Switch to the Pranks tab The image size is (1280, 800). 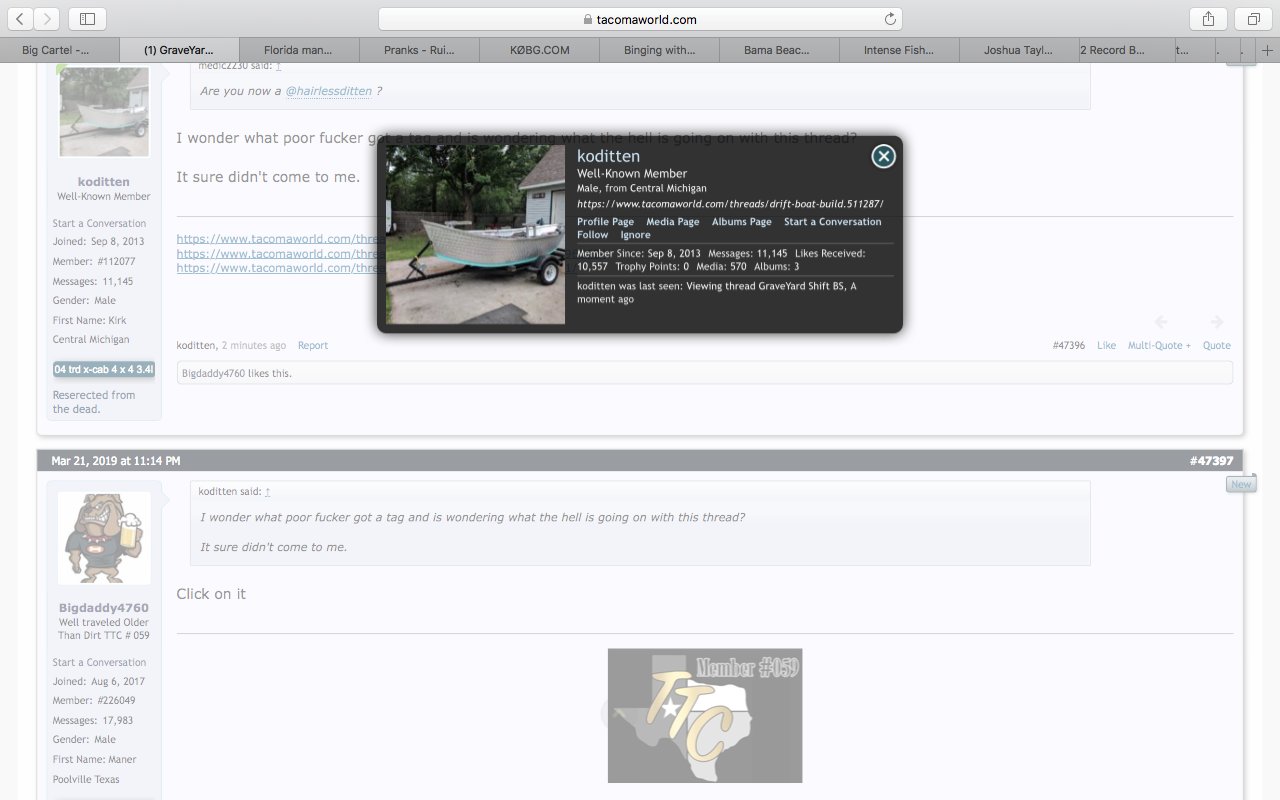point(419,50)
